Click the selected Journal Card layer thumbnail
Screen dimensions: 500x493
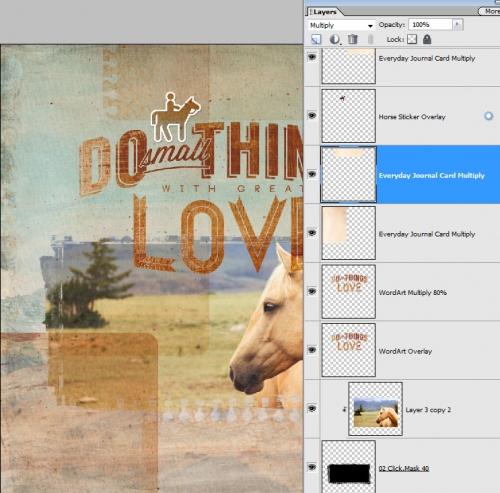click(349, 174)
